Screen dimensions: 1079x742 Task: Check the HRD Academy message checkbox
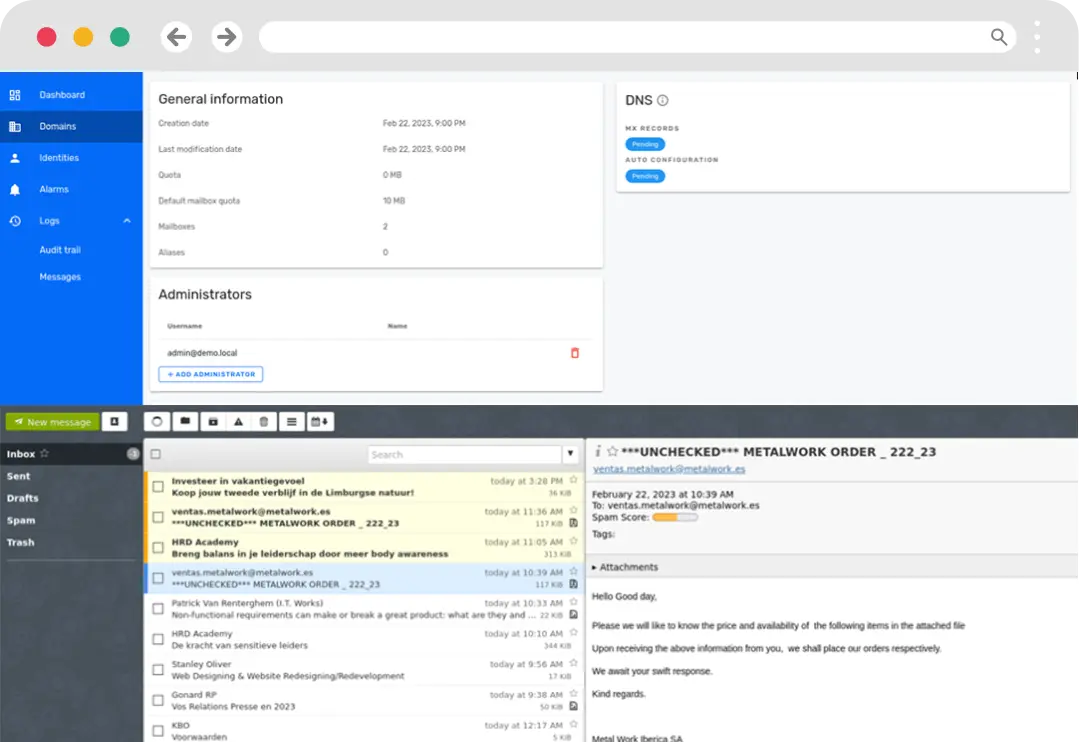pyautogui.click(x=157, y=548)
